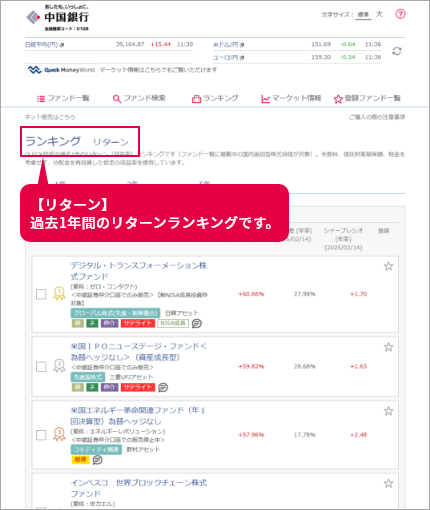Open the ユーロ/円 link
430x510 pixels.
228,58
